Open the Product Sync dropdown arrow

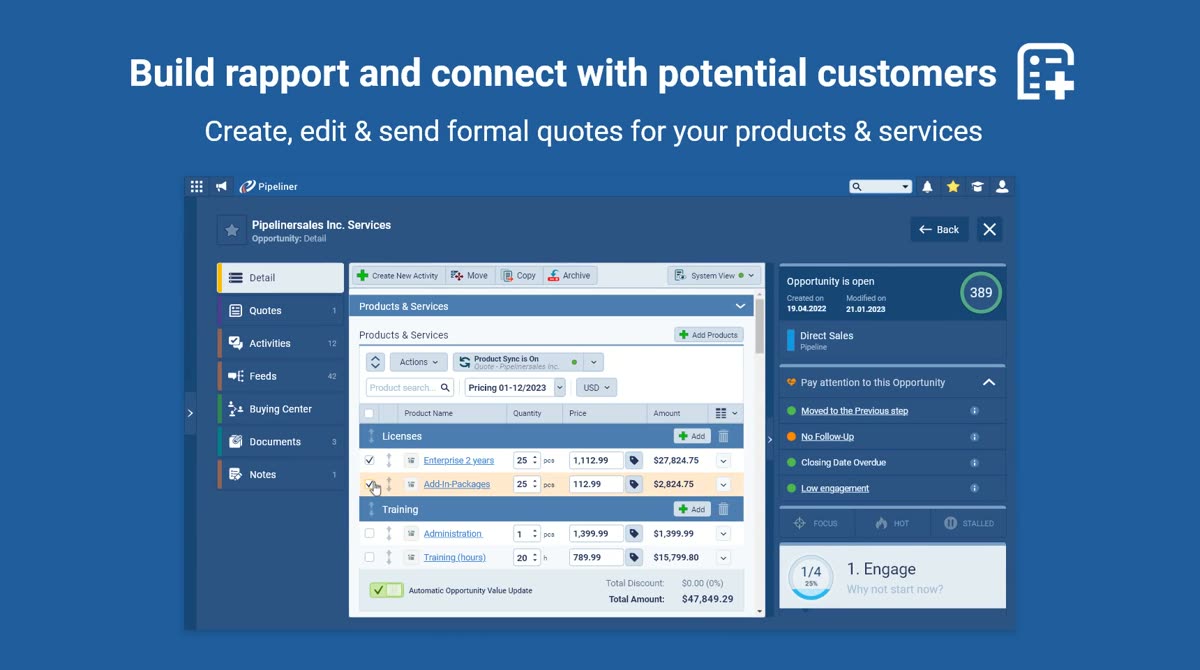click(x=593, y=362)
